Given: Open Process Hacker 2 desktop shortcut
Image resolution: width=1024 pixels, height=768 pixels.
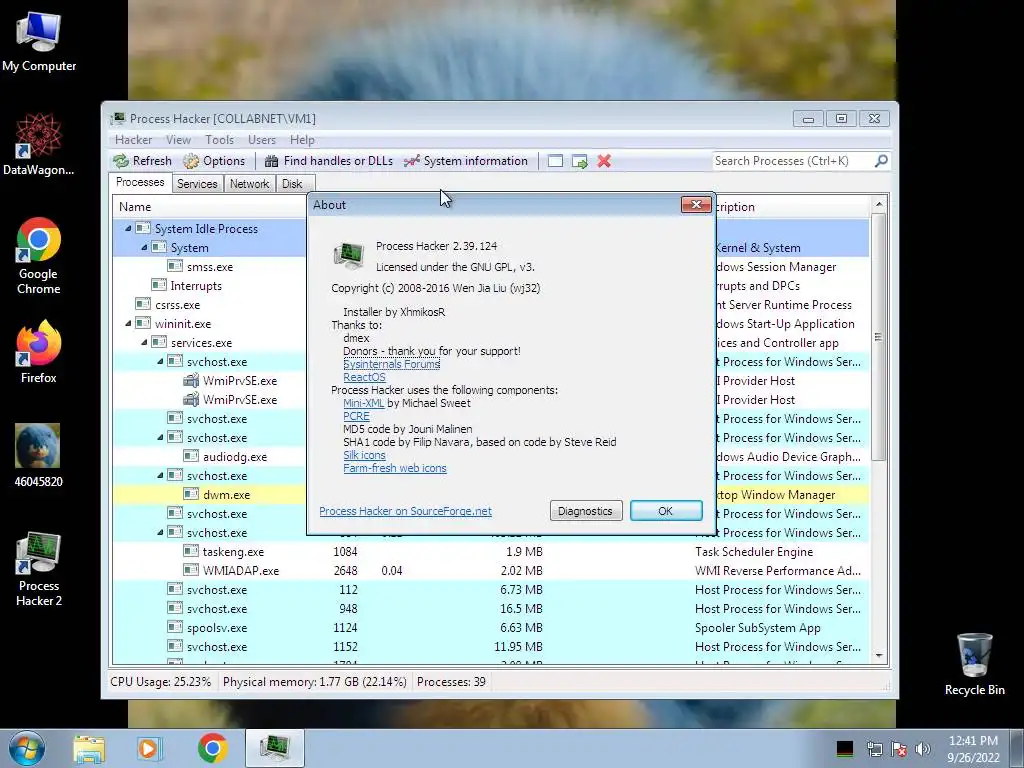Looking at the screenshot, I should pos(39,569).
